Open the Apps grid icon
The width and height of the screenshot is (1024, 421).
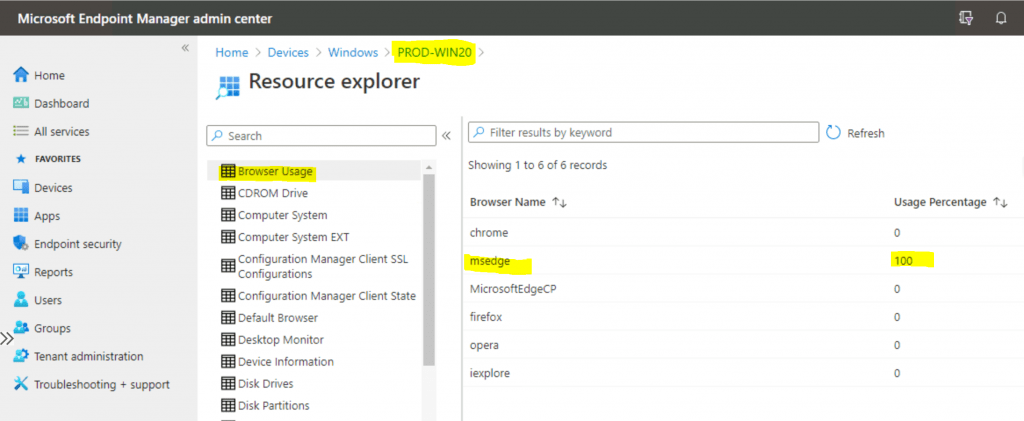tap(21, 215)
